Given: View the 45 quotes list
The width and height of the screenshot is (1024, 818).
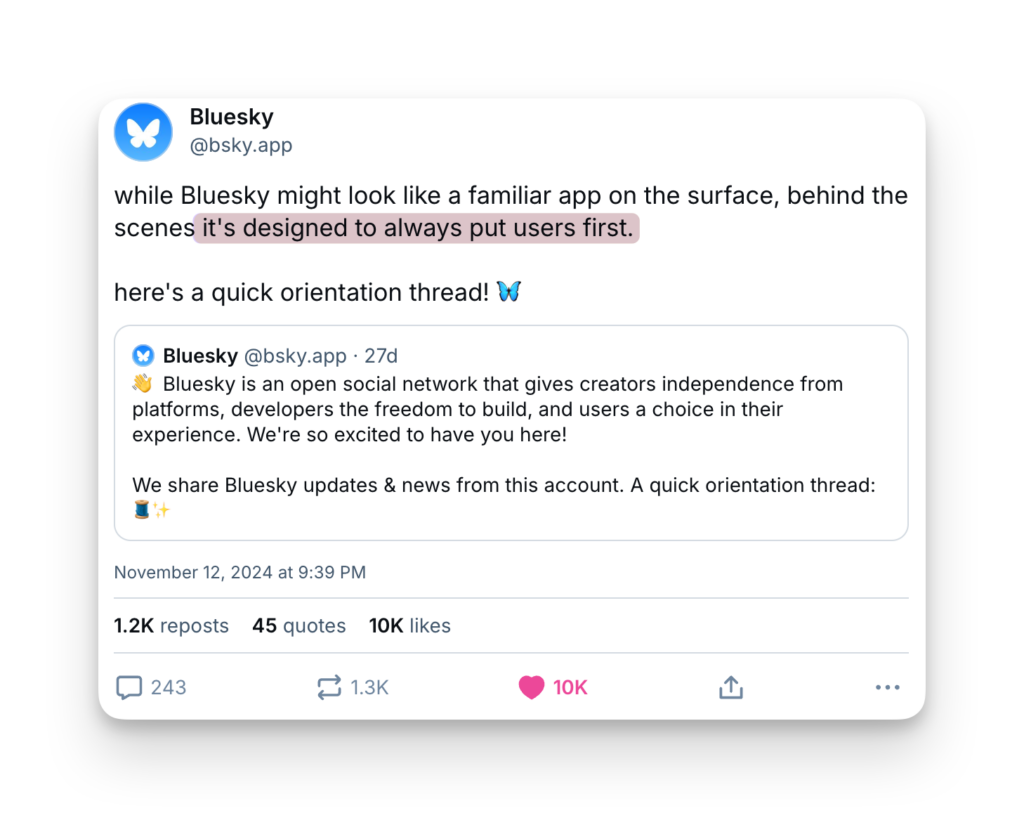Looking at the screenshot, I should click(x=299, y=626).
